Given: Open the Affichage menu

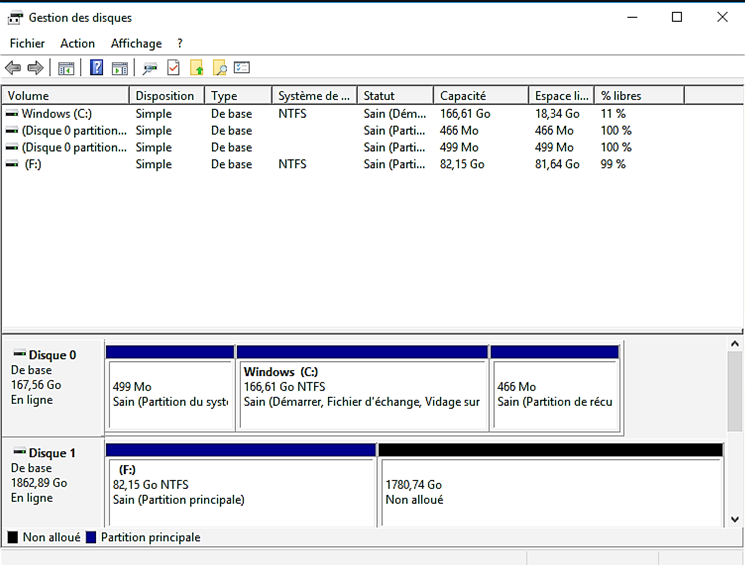Looking at the screenshot, I should point(136,43).
